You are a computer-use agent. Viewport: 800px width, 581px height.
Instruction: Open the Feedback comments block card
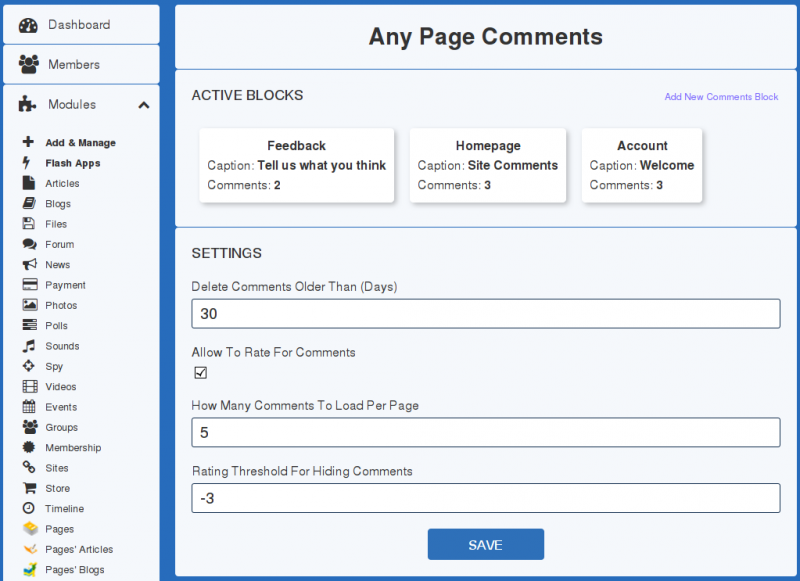(296, 165)
